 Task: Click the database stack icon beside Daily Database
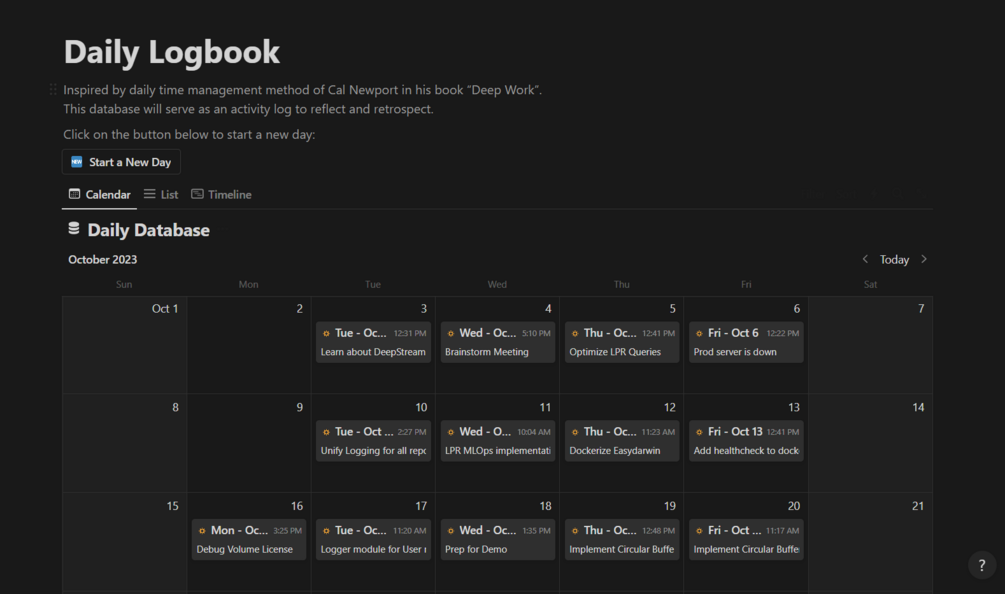pos(74,229)
